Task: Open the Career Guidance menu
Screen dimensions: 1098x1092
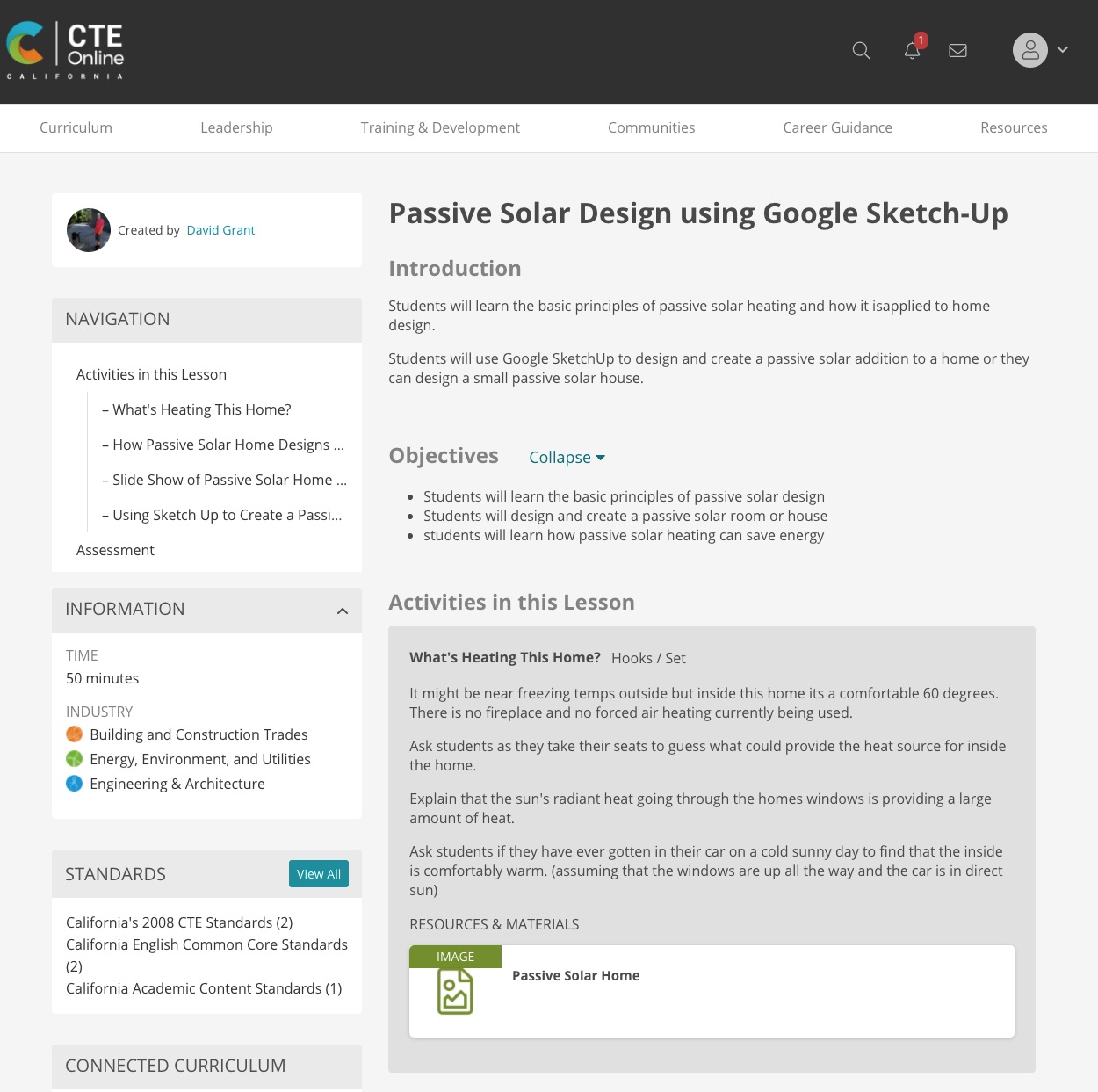Action: pos(837,127)
